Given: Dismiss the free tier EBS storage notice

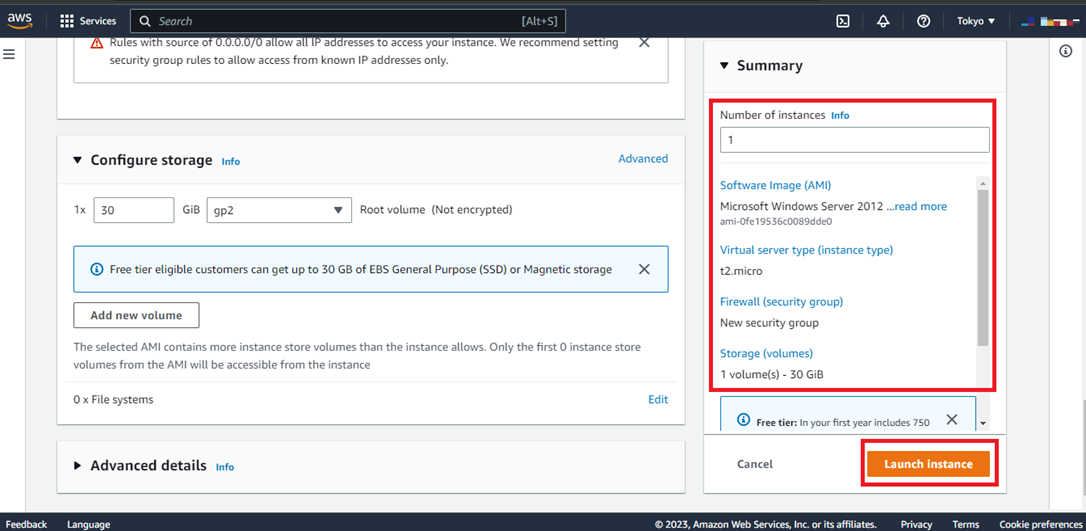Looking at the screenshot, I should [643, 269].
